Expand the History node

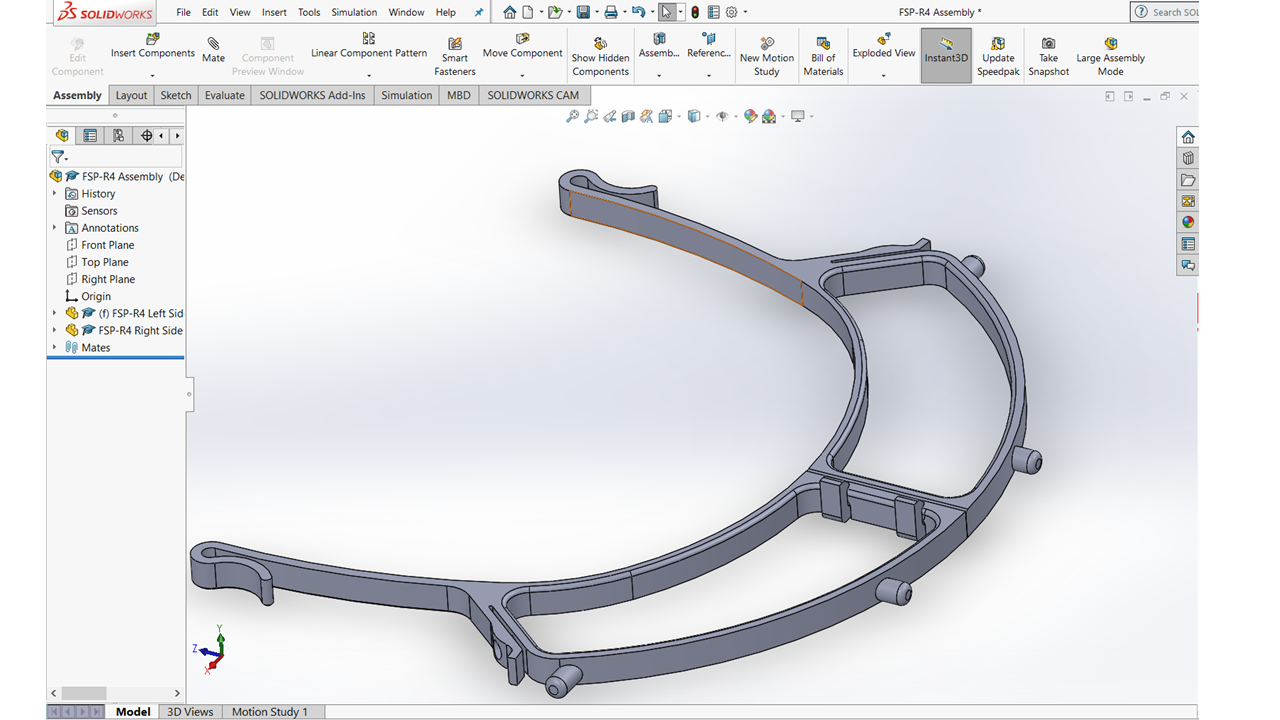55,193
